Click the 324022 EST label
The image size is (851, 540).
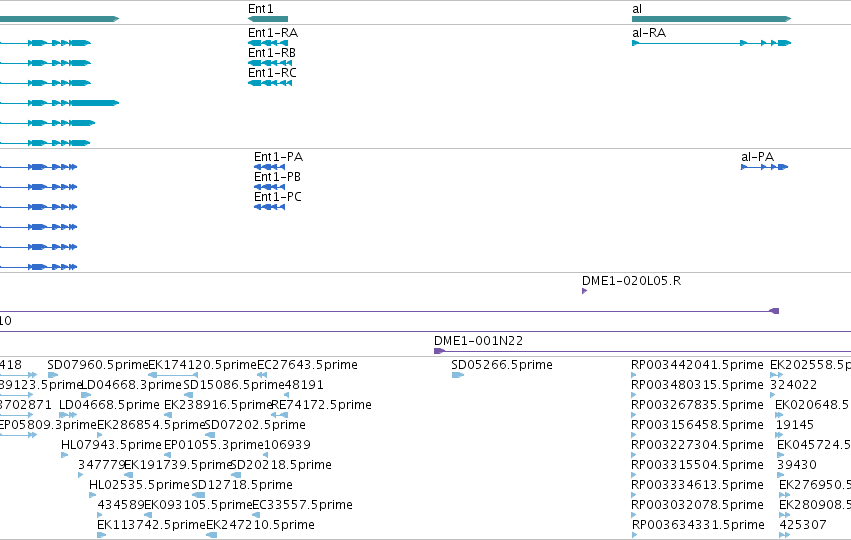point(793,385)
